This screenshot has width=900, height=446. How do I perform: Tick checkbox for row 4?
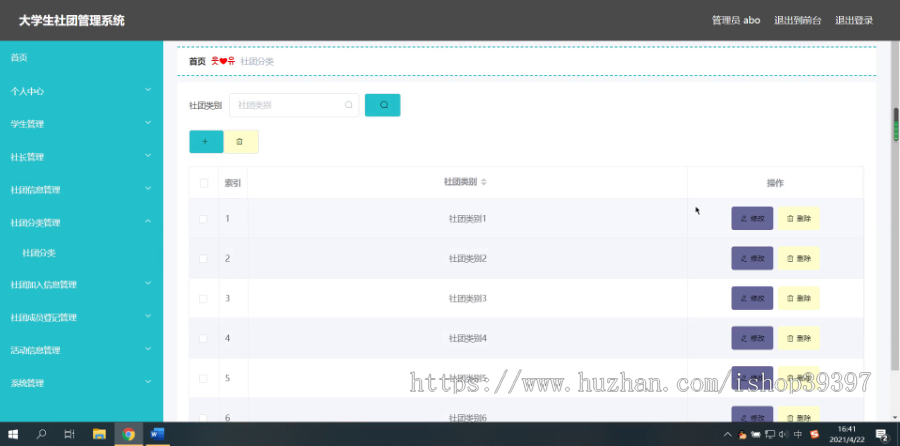[203, 339]
